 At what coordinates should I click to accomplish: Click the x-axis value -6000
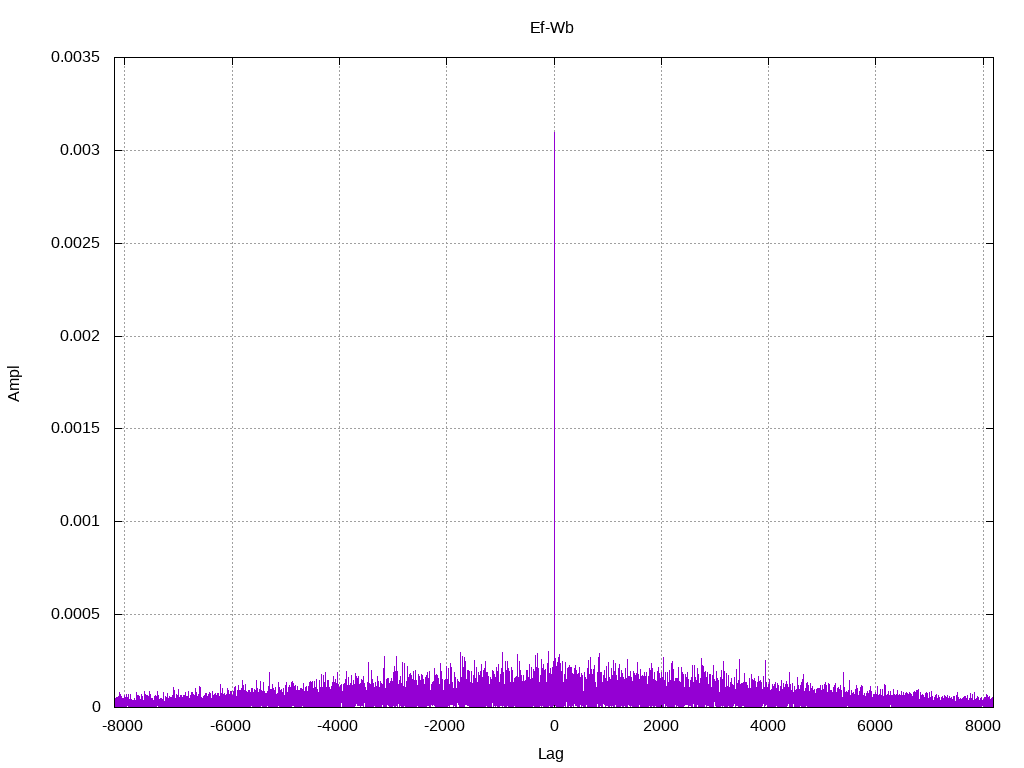(x=231, y=726)
